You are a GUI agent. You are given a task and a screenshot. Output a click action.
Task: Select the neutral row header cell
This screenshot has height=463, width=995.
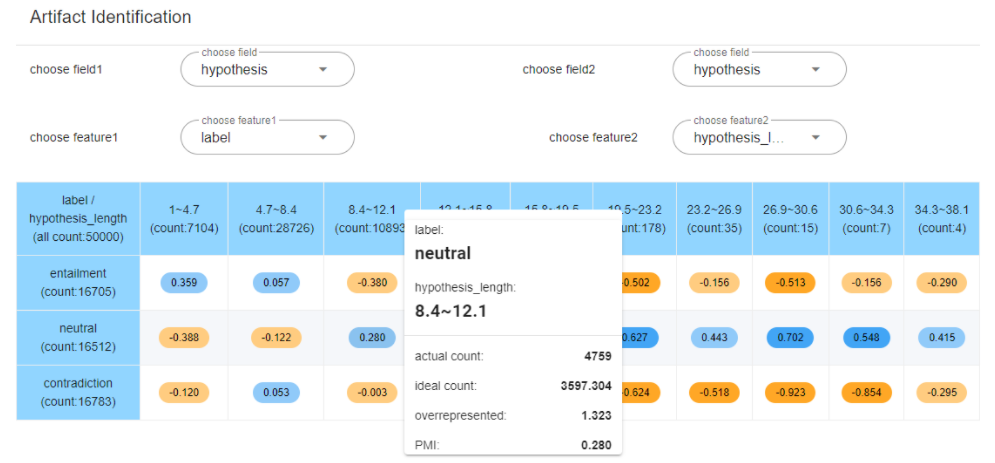click(78, 338)
